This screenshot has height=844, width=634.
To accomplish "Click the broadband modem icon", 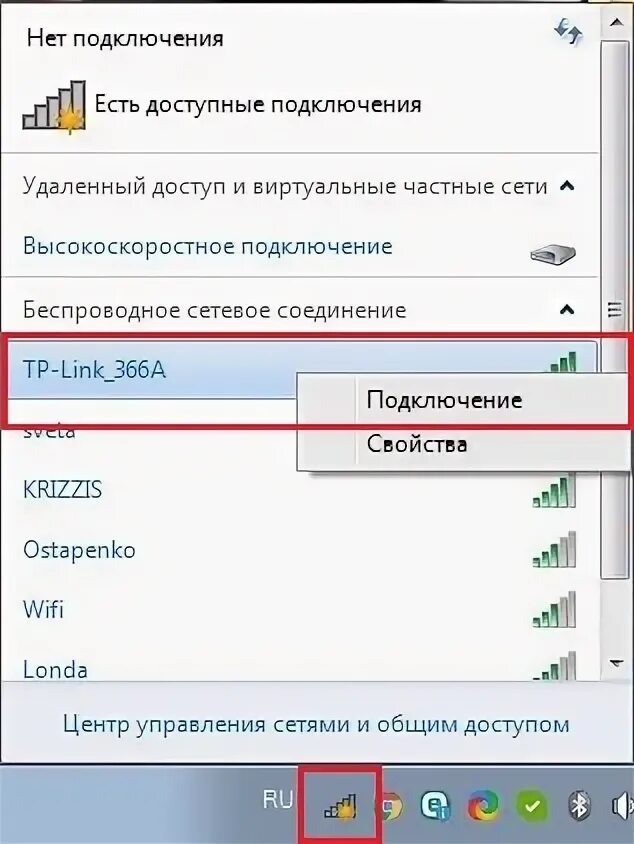I will point(553,252).
